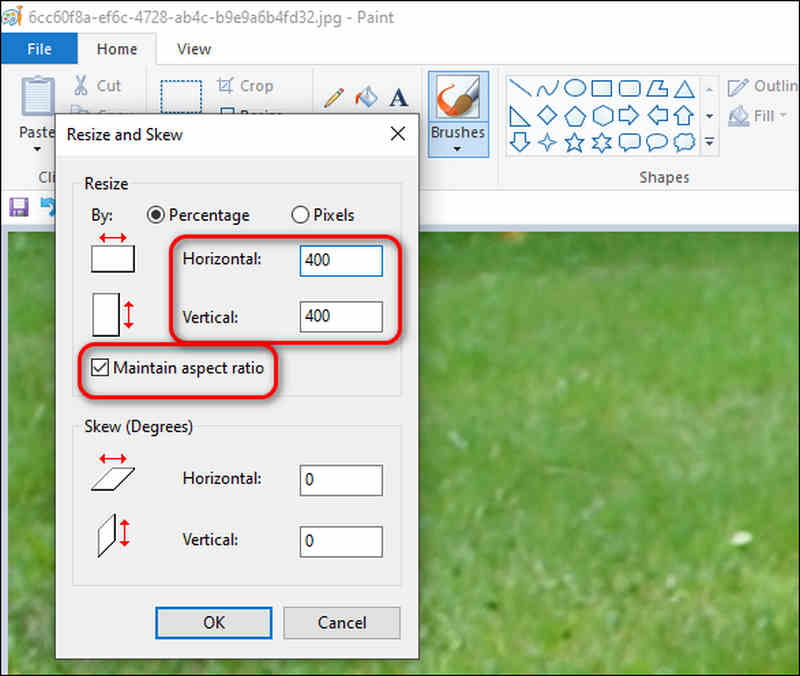Select the Rounded rectangle shape
This screenshot has height=676, width=800.
click(x=630, y=88)
